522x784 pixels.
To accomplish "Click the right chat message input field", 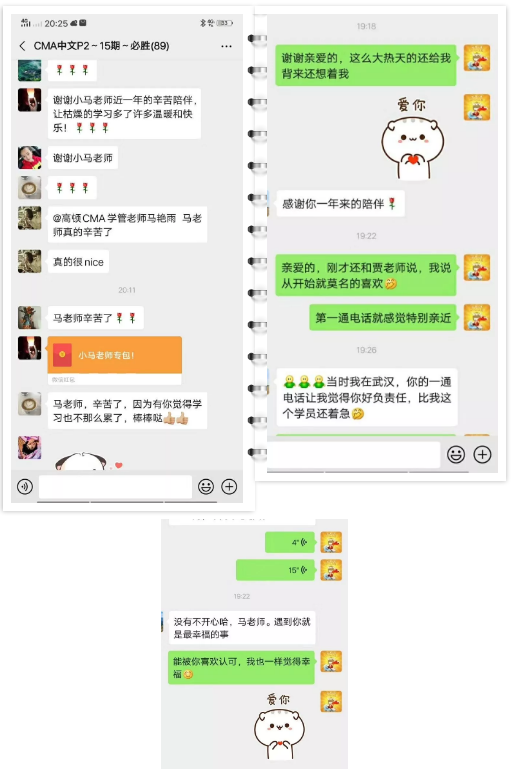I will (x=353, y=454).
